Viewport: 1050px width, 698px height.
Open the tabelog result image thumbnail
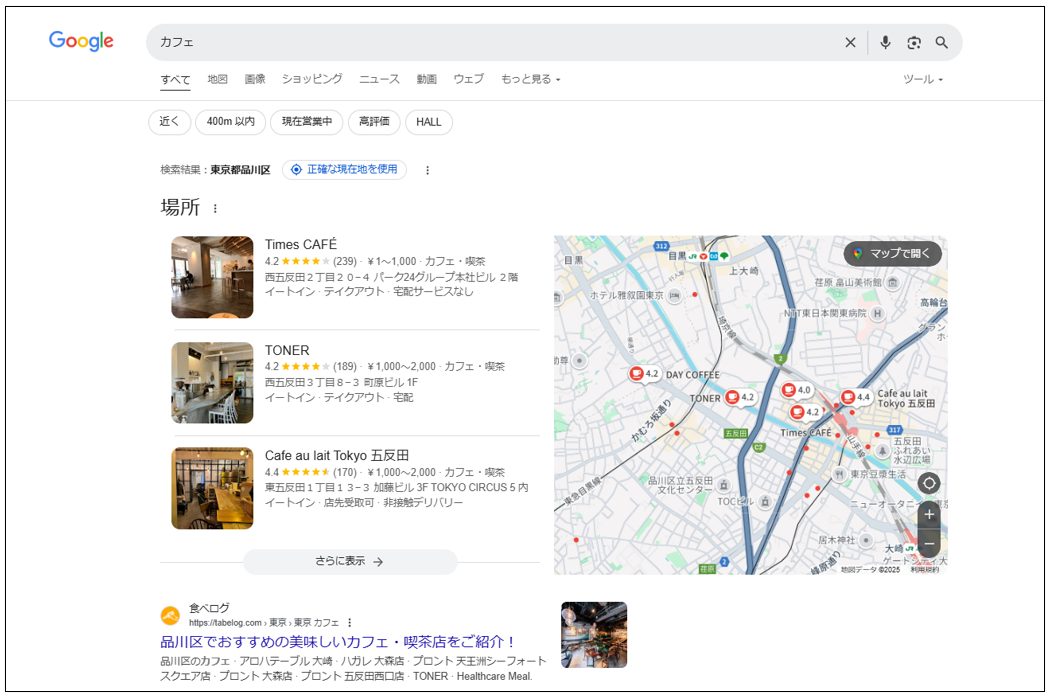[x=594, y=634]
